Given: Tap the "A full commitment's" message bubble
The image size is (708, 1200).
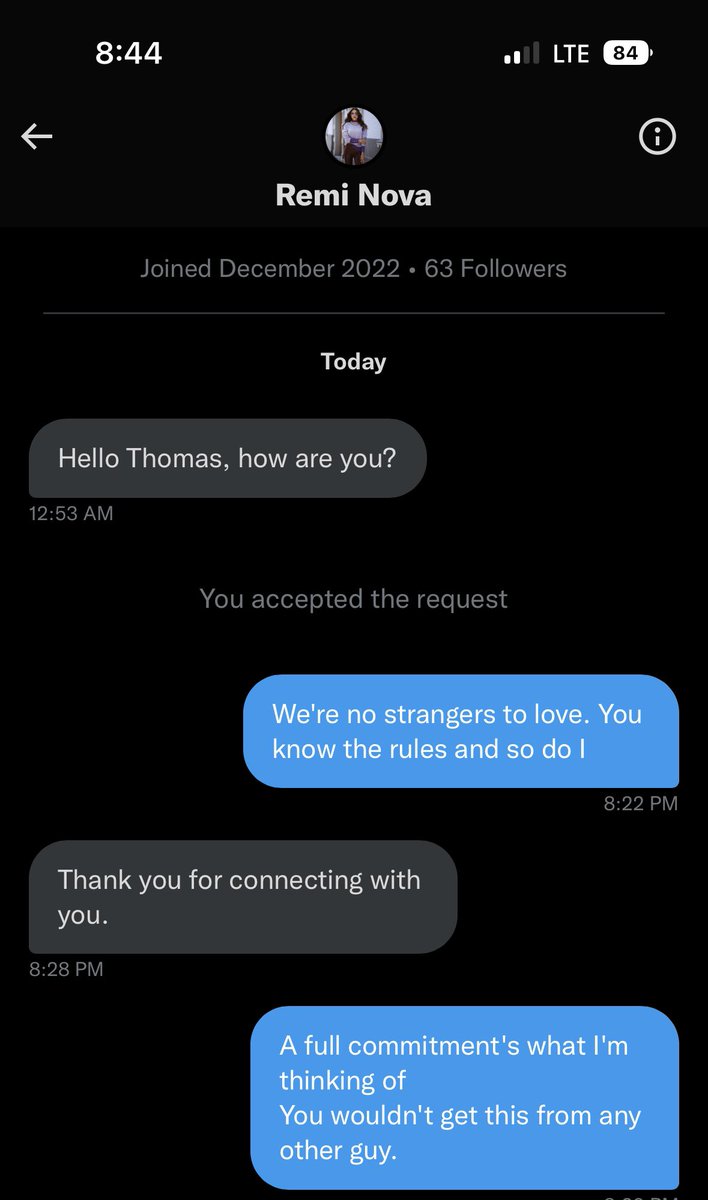Looking at the screenshot, I should pos(464,1097).
